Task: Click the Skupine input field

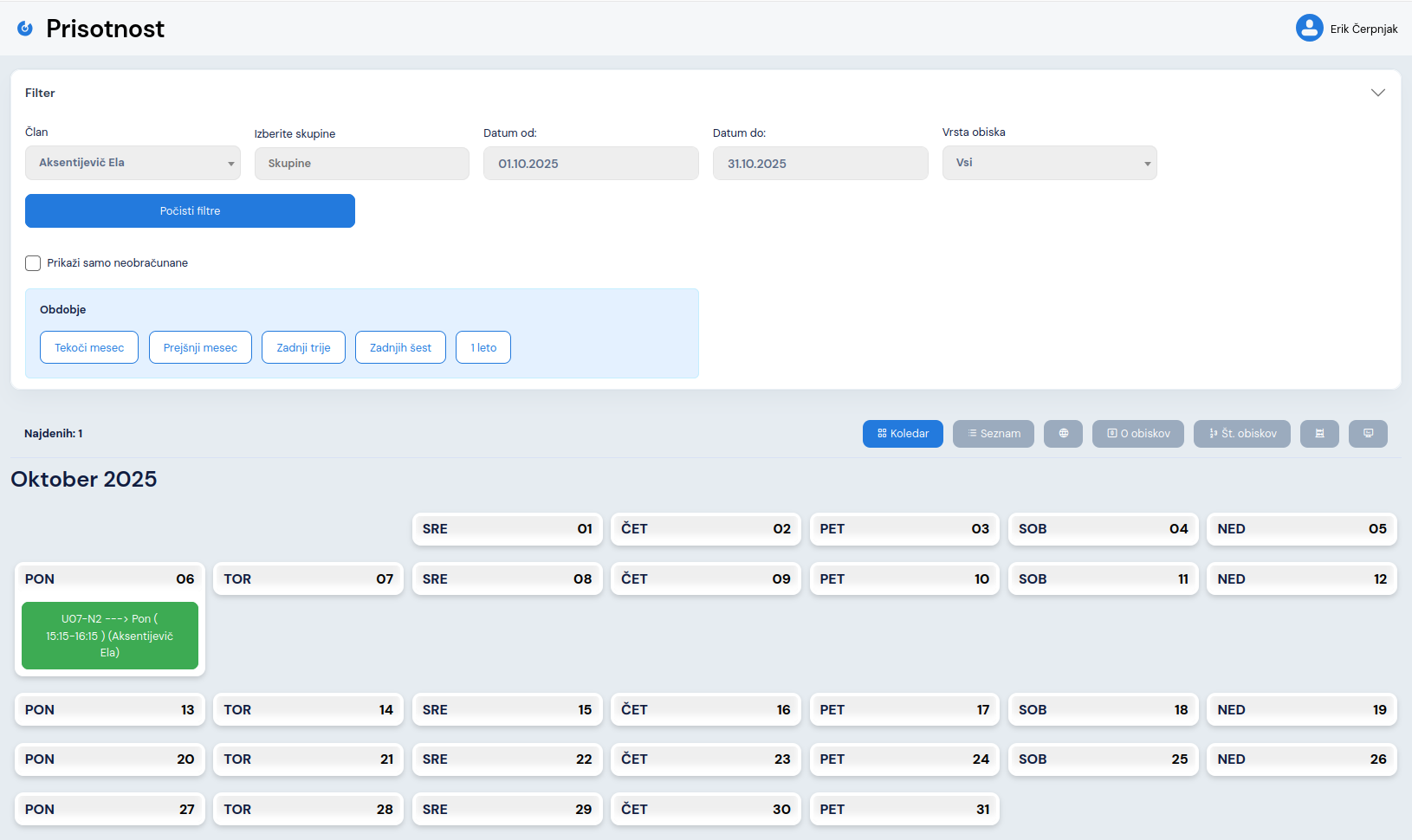Action: [x=361, y=164]
